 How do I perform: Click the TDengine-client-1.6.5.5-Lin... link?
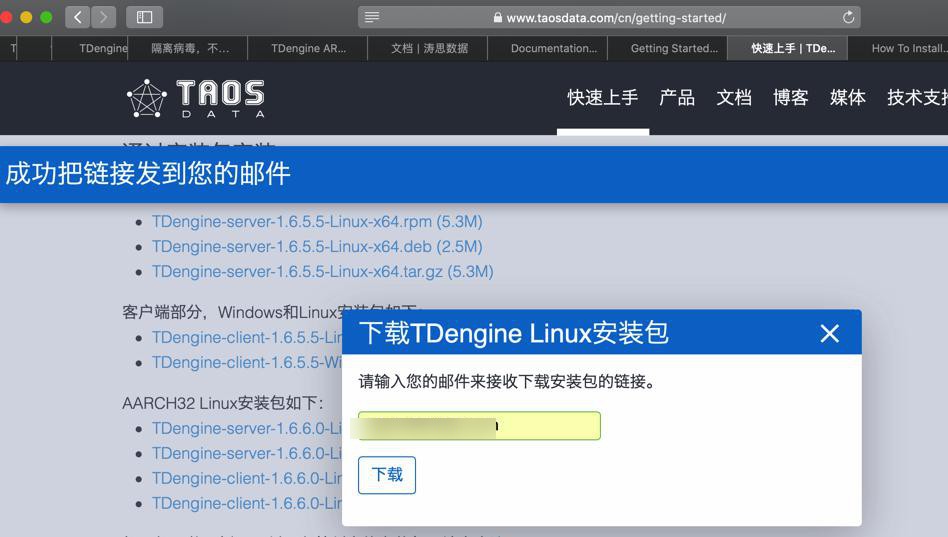pos(247,337)
